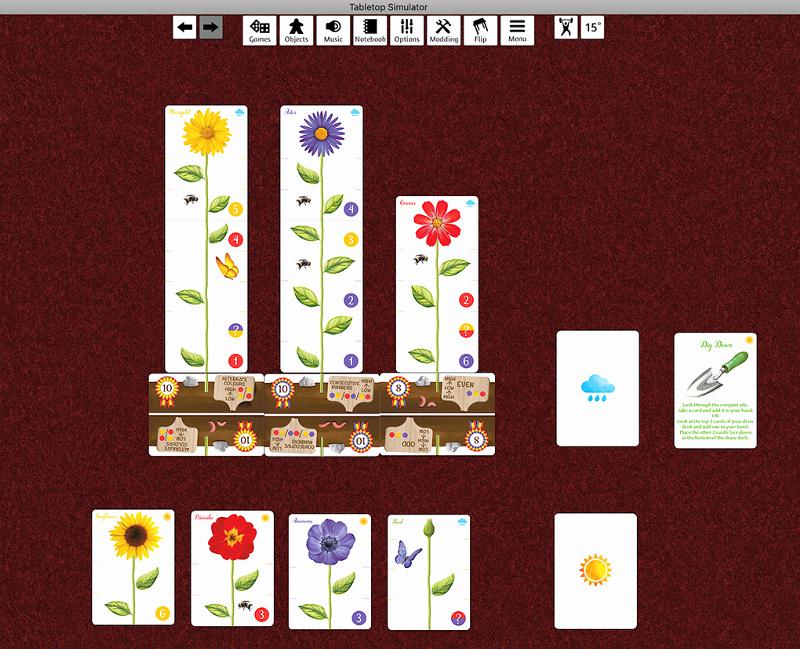
Task: Click the orange butterfly on Marigold stem
Action: click(227, 266)
